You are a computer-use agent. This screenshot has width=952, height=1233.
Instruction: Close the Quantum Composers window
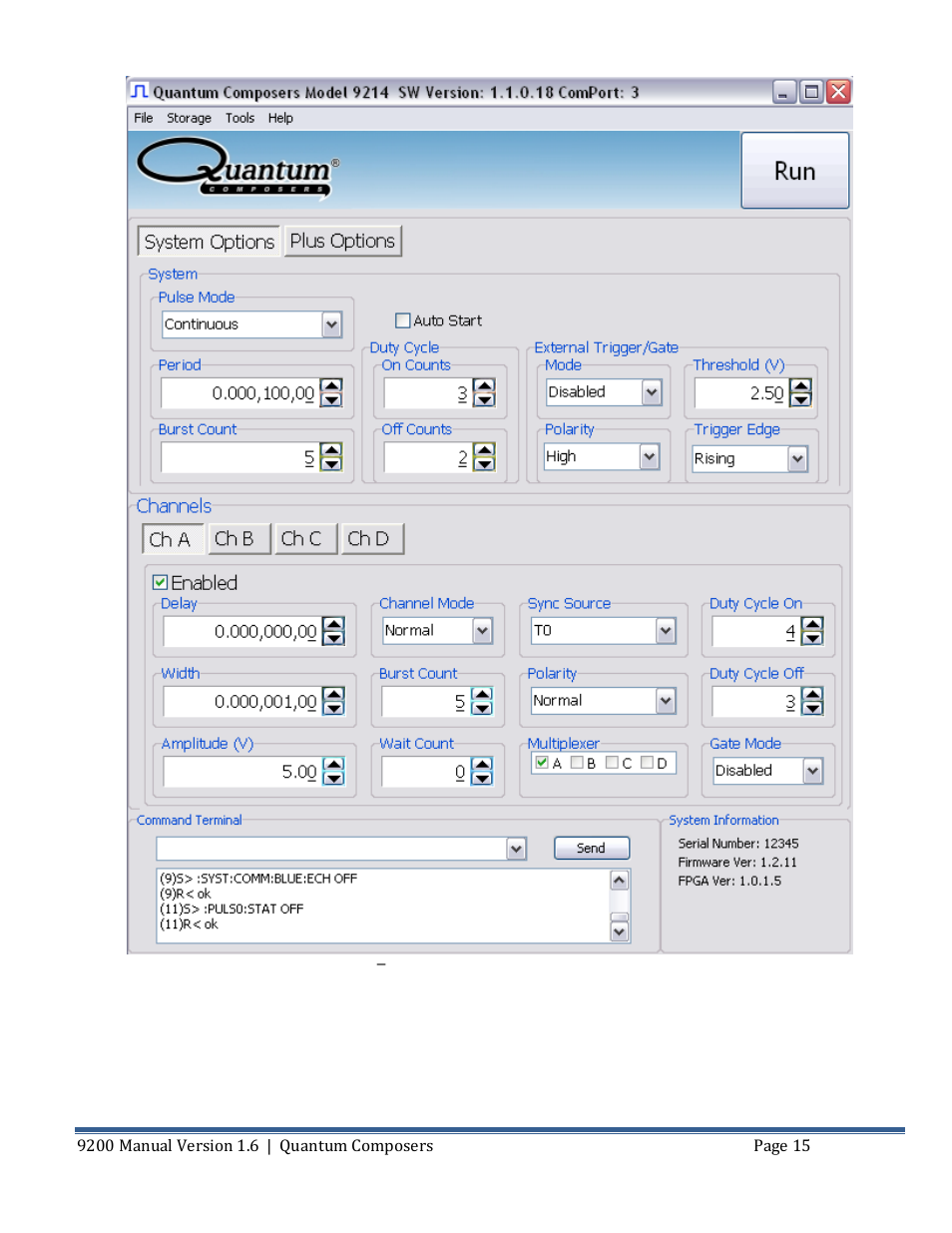[838, 92]
